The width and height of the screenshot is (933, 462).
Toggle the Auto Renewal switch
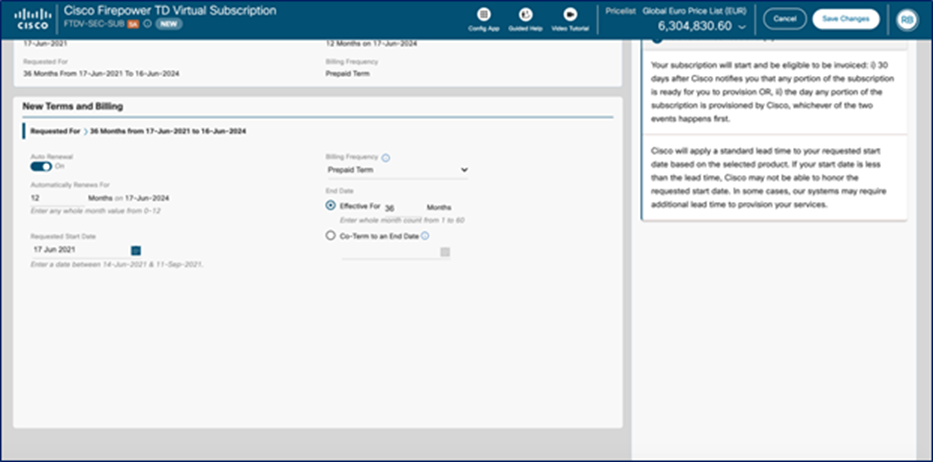point(41,166)
